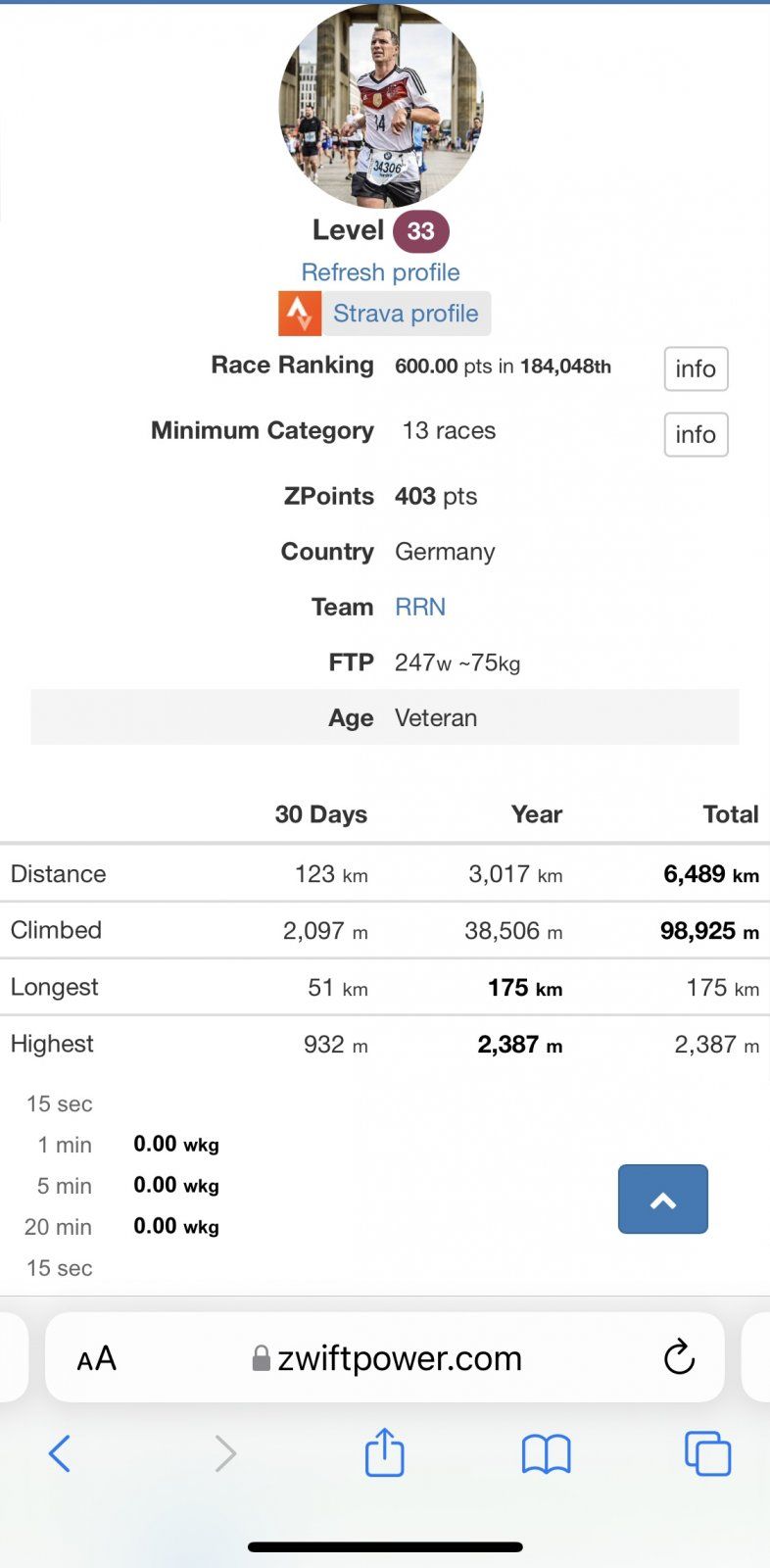
Task: Tap the scroll-to-top arrow button
Action: pos(663,1200)
